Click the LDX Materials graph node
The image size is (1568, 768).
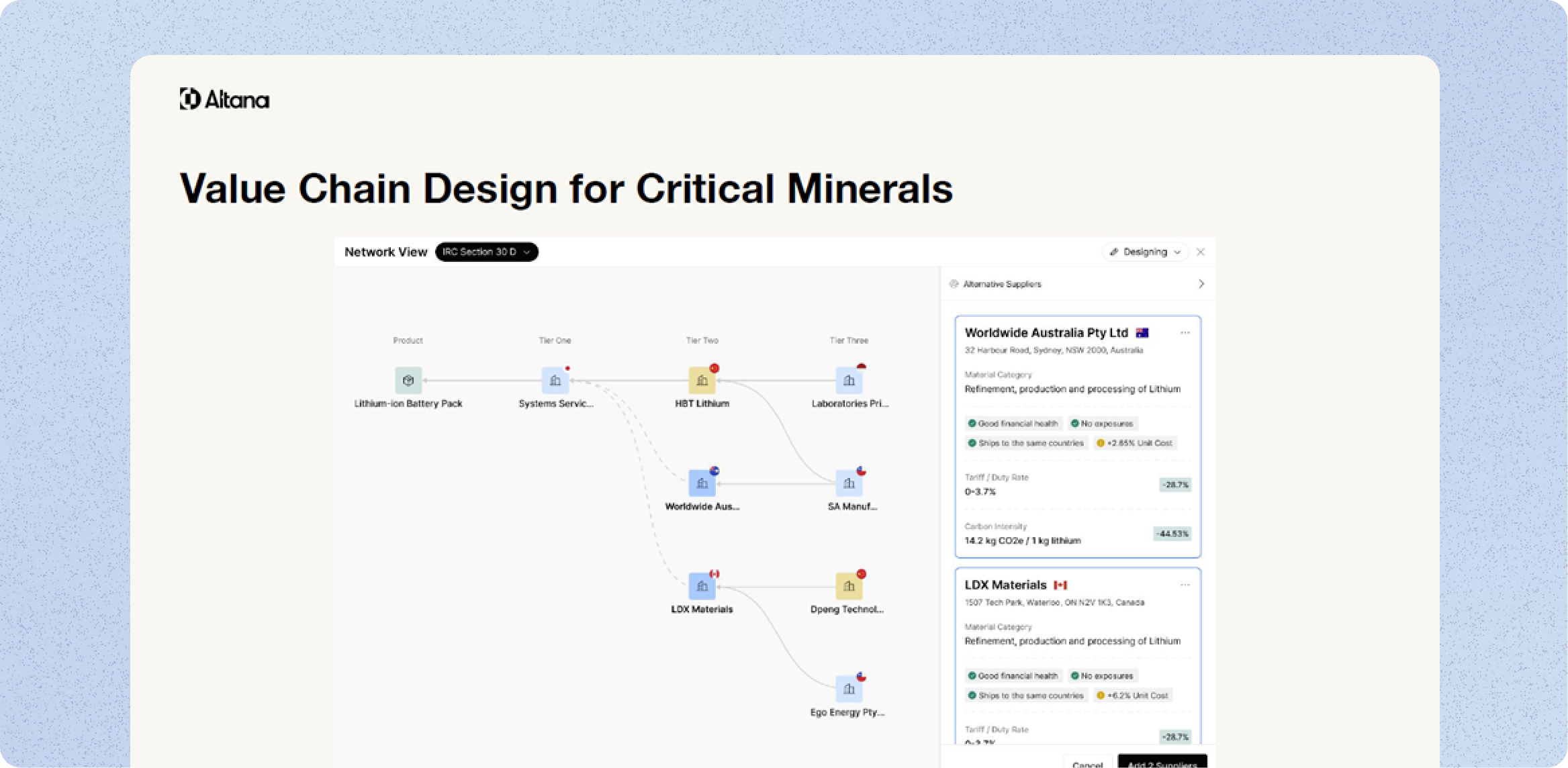point(702,587)
